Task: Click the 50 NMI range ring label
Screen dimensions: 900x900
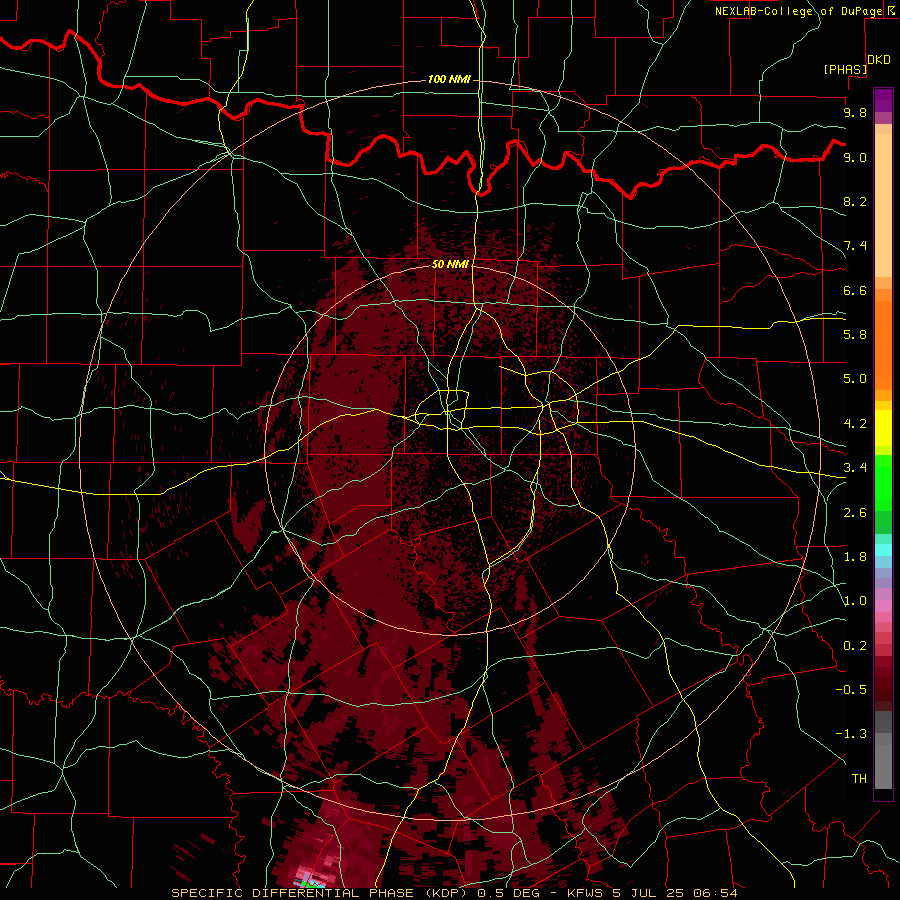Action: pyautogui.click(x=451, y=264)
